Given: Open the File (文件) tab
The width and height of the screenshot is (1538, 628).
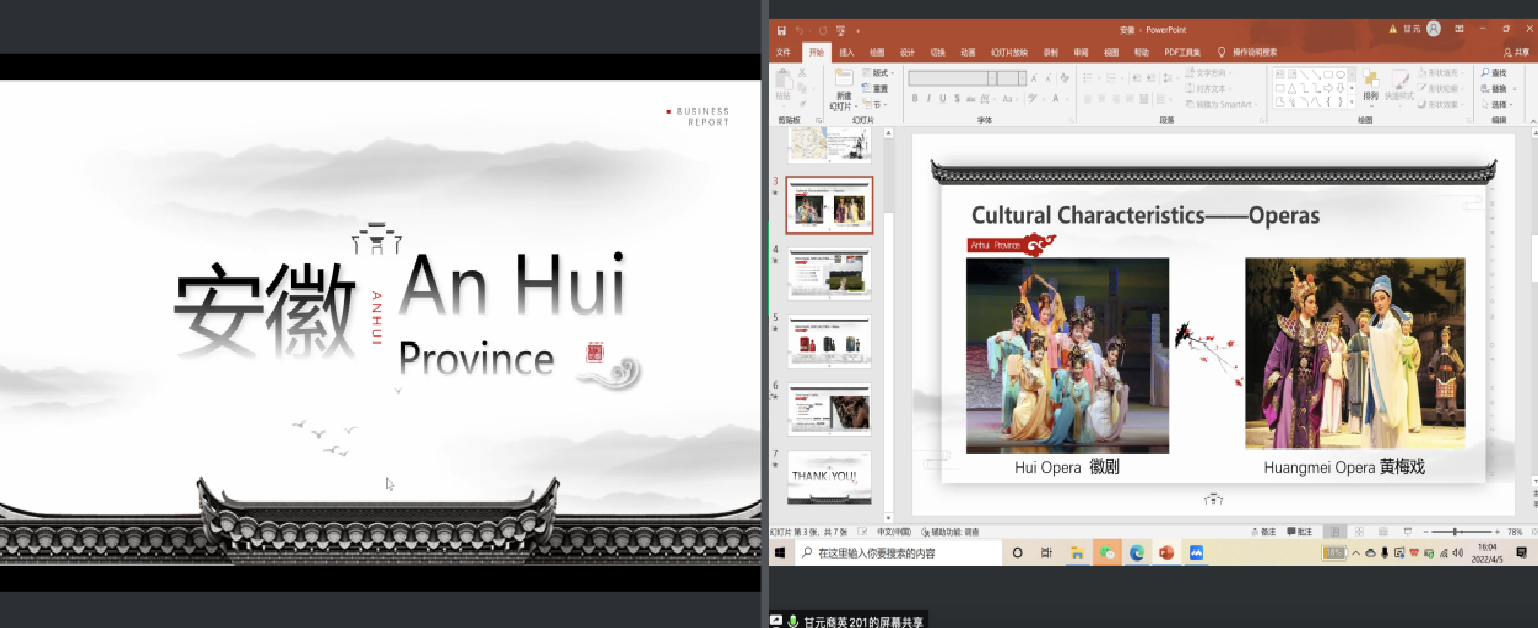Looking at the screenshot, I should 783,52.
